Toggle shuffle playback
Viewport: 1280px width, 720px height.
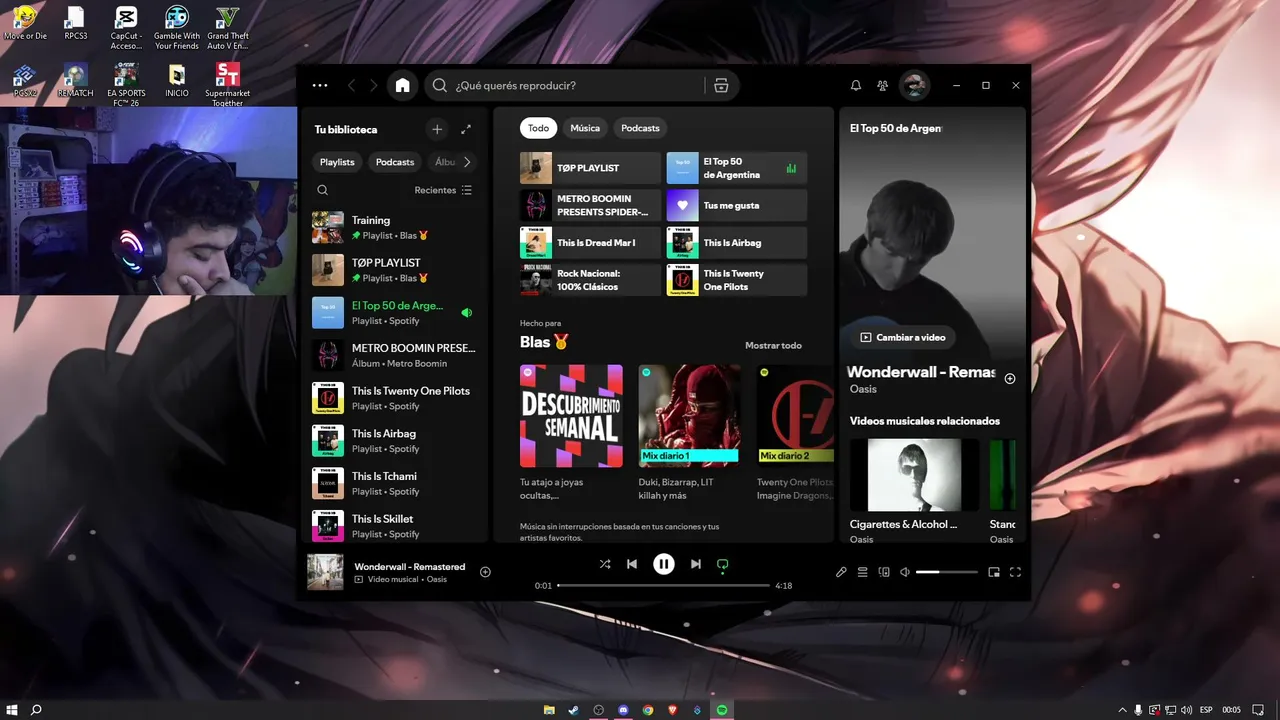click(x=605, y=564)
